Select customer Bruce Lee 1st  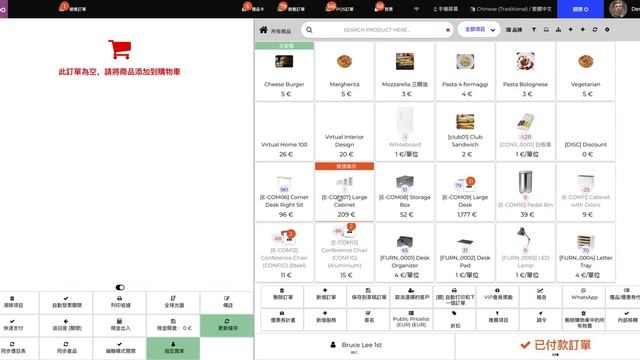356,346
